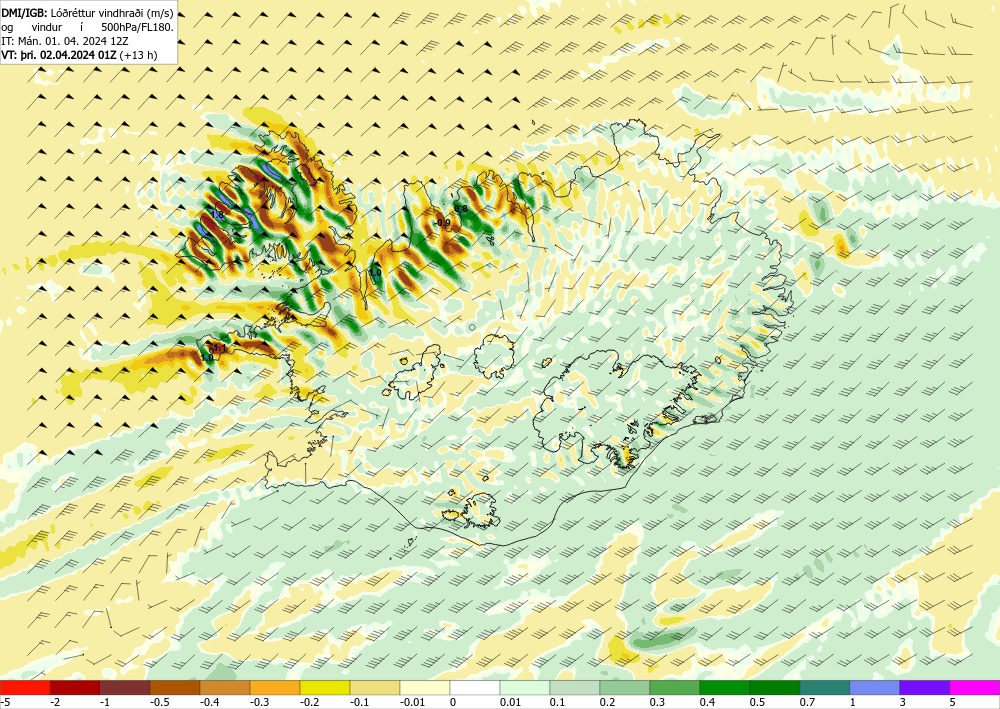This screenshot has height=709, width=1000.
Task: Select the light green swatch between 0.1 and 0.2
Action: point(575,688)
